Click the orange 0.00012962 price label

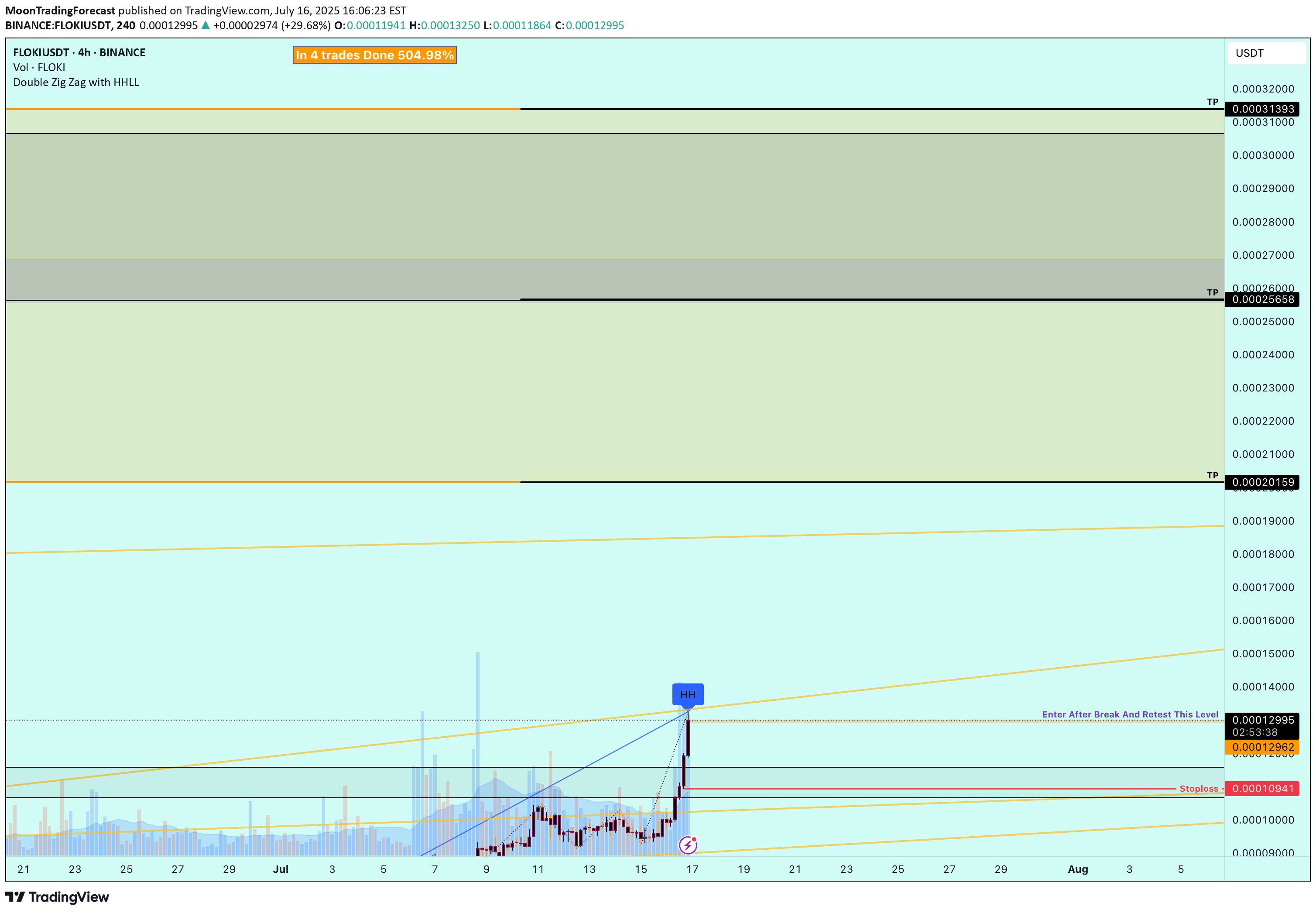click(1261, 747)
